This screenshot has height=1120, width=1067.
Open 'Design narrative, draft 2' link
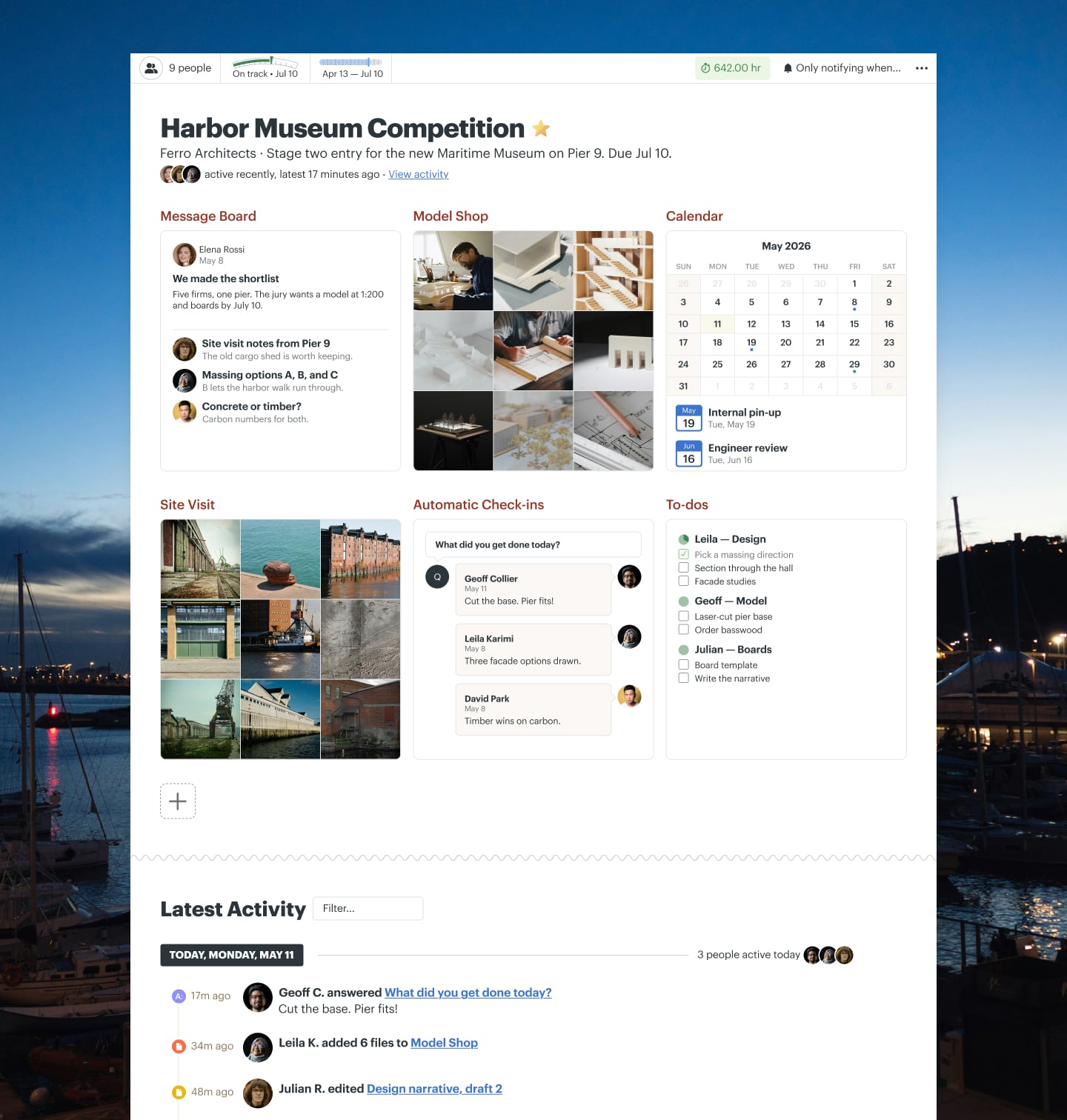click(434, 1089)
